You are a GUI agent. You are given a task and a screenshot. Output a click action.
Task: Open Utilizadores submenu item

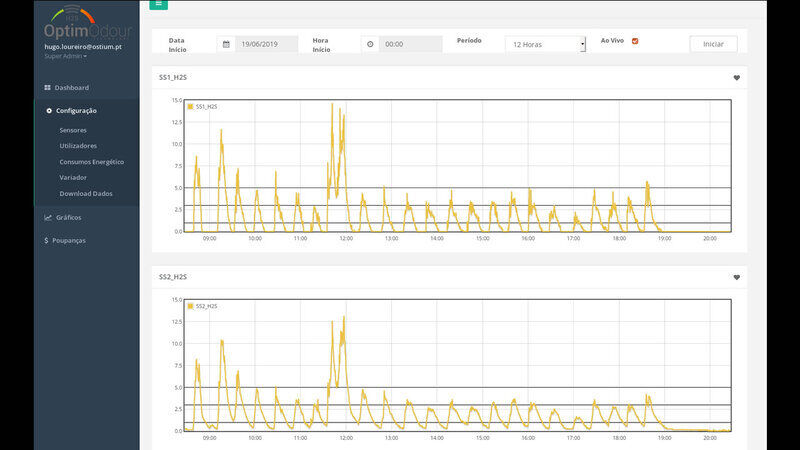click(x=78, y=146)
